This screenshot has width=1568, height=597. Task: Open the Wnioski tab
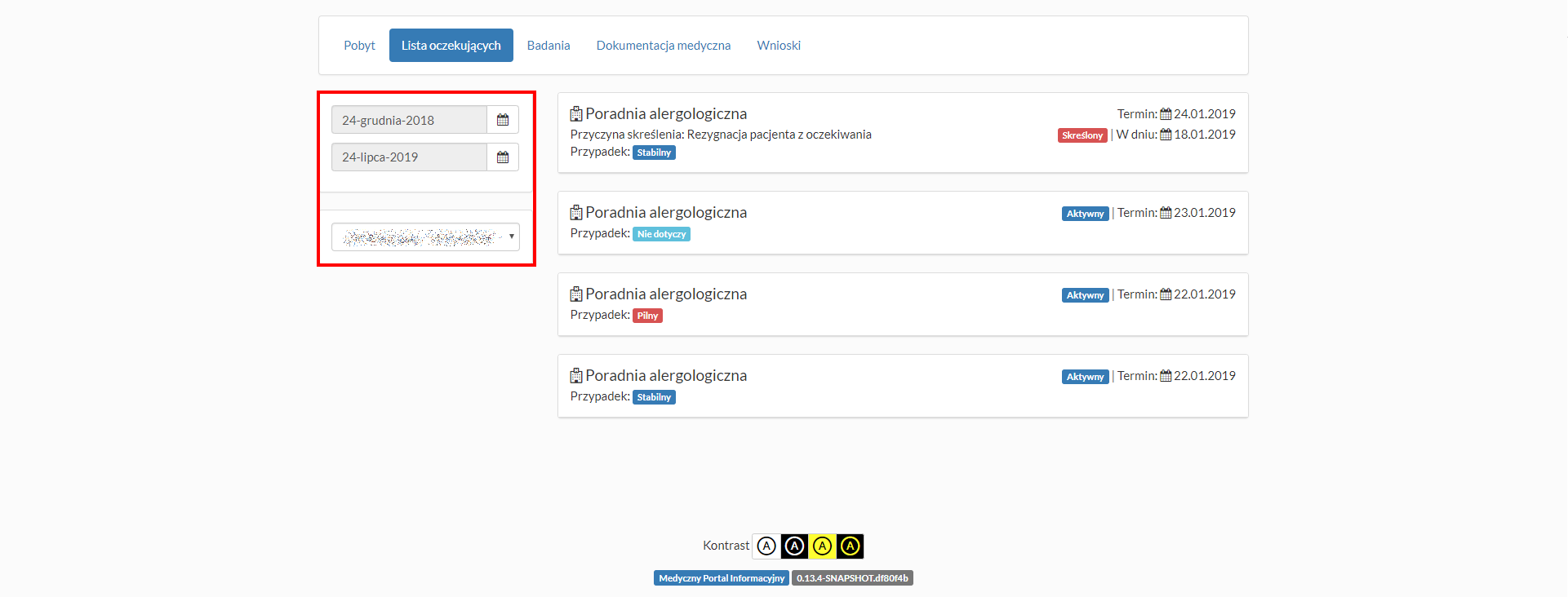[779, 46]
